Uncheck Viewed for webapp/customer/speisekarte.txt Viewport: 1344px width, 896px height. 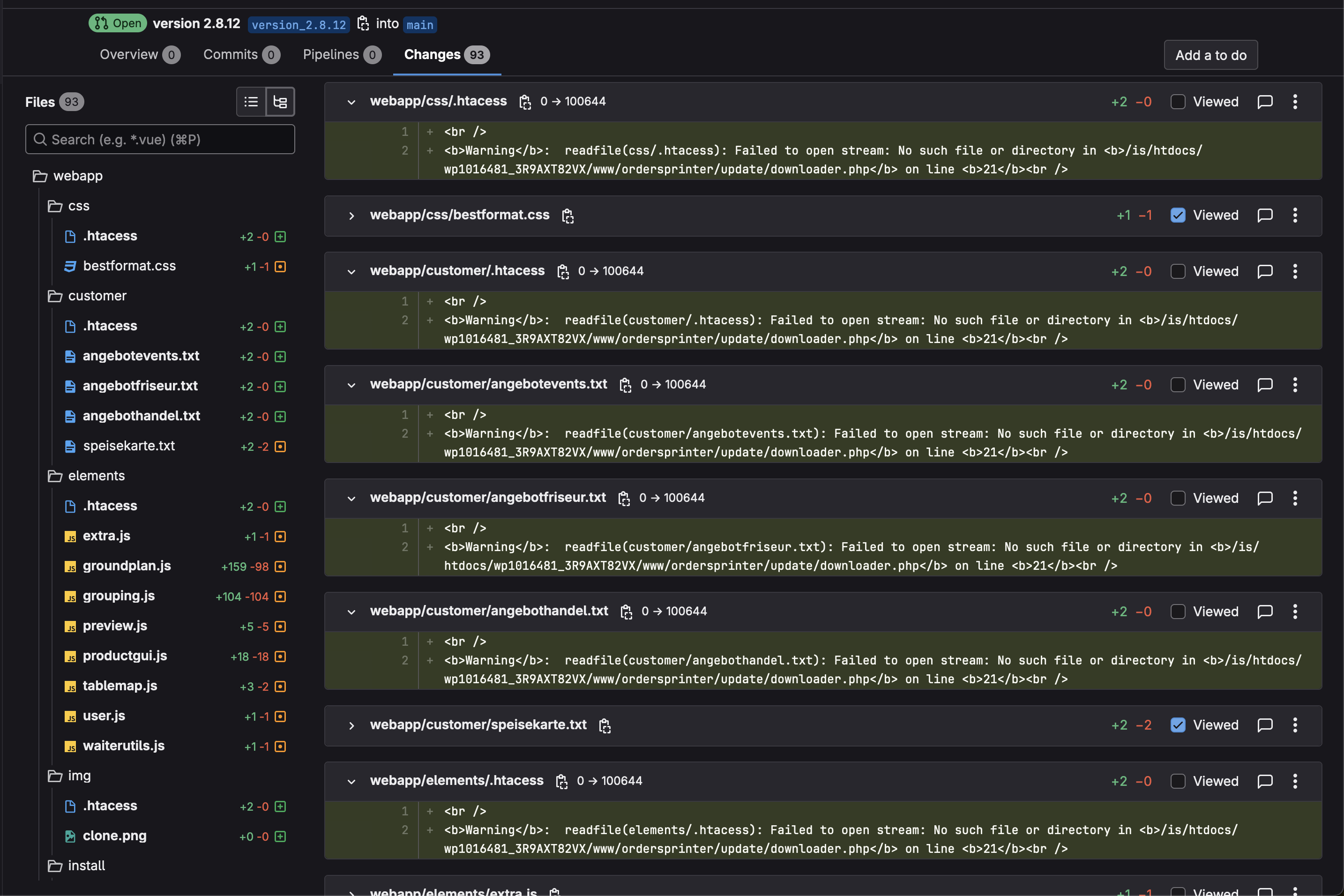pos(1178,725)
